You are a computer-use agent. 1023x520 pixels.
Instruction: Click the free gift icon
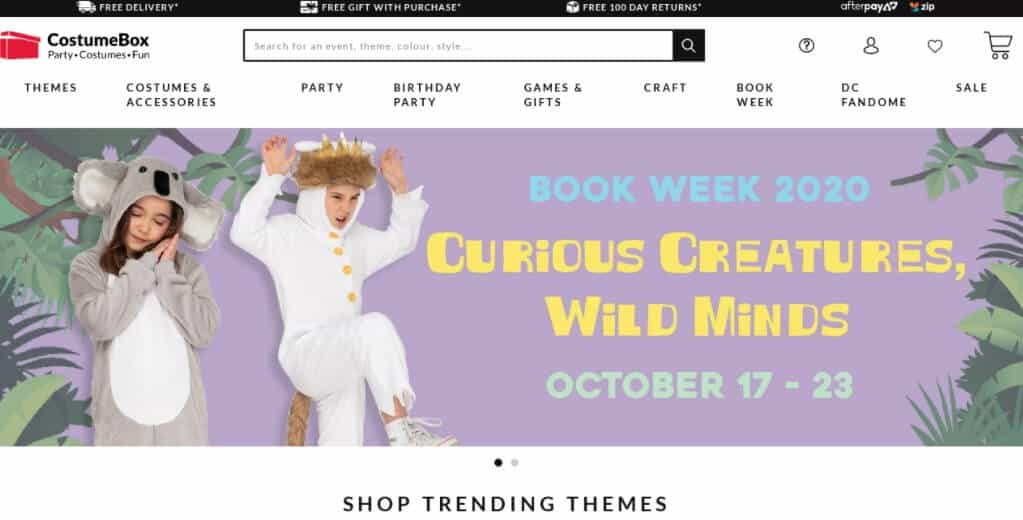[x=309, y=7]
